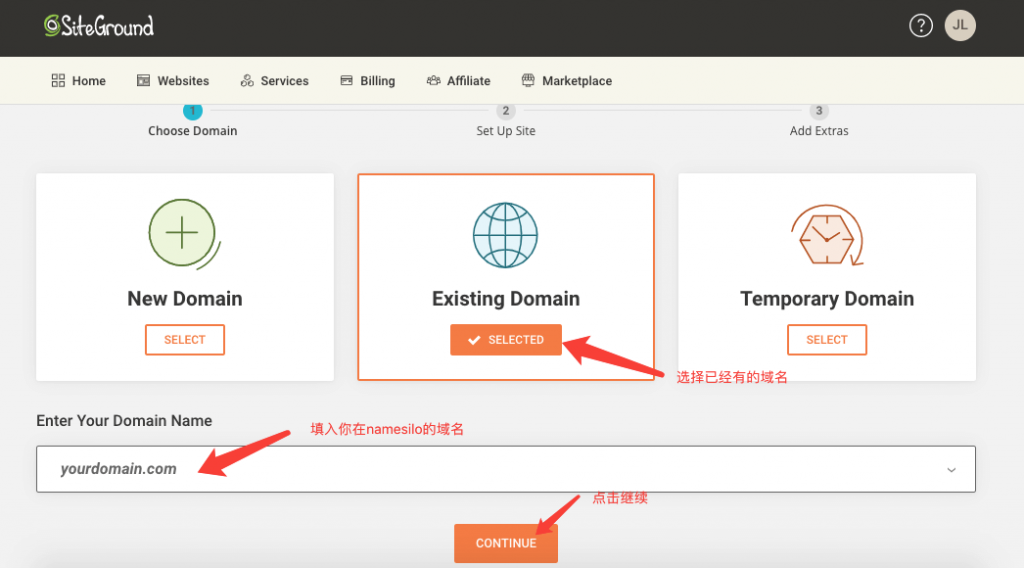Click the Temporary Domain heading
Screen dimensions: 1024x568
coord(827,298)
